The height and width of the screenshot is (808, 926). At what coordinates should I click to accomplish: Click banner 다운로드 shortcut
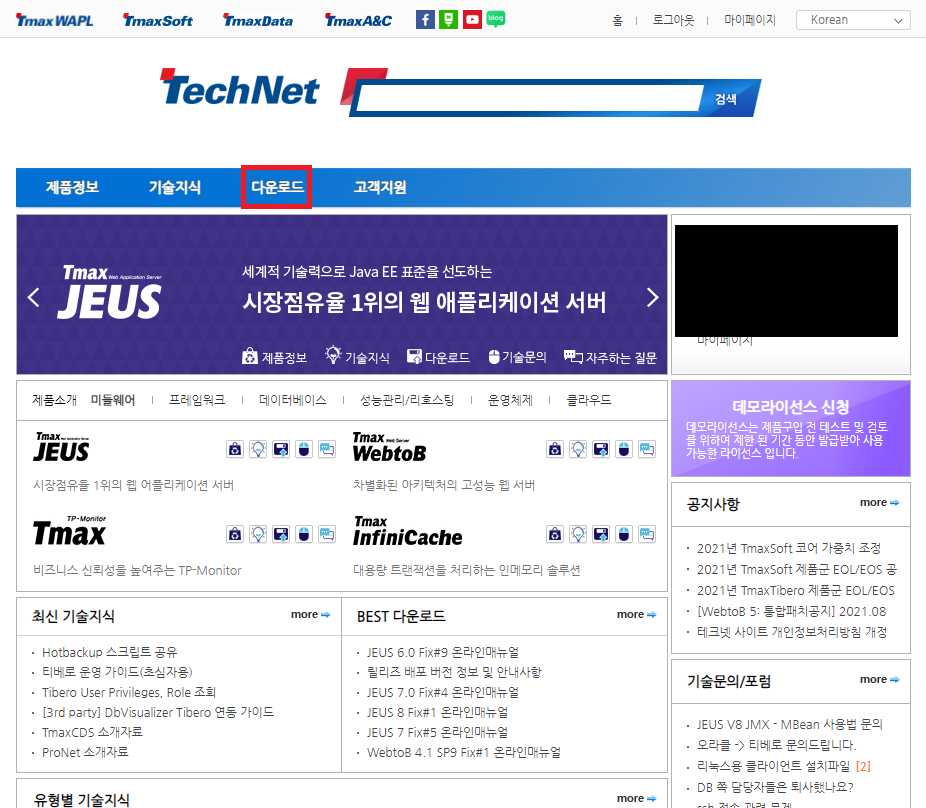click(x=438, y=357)
